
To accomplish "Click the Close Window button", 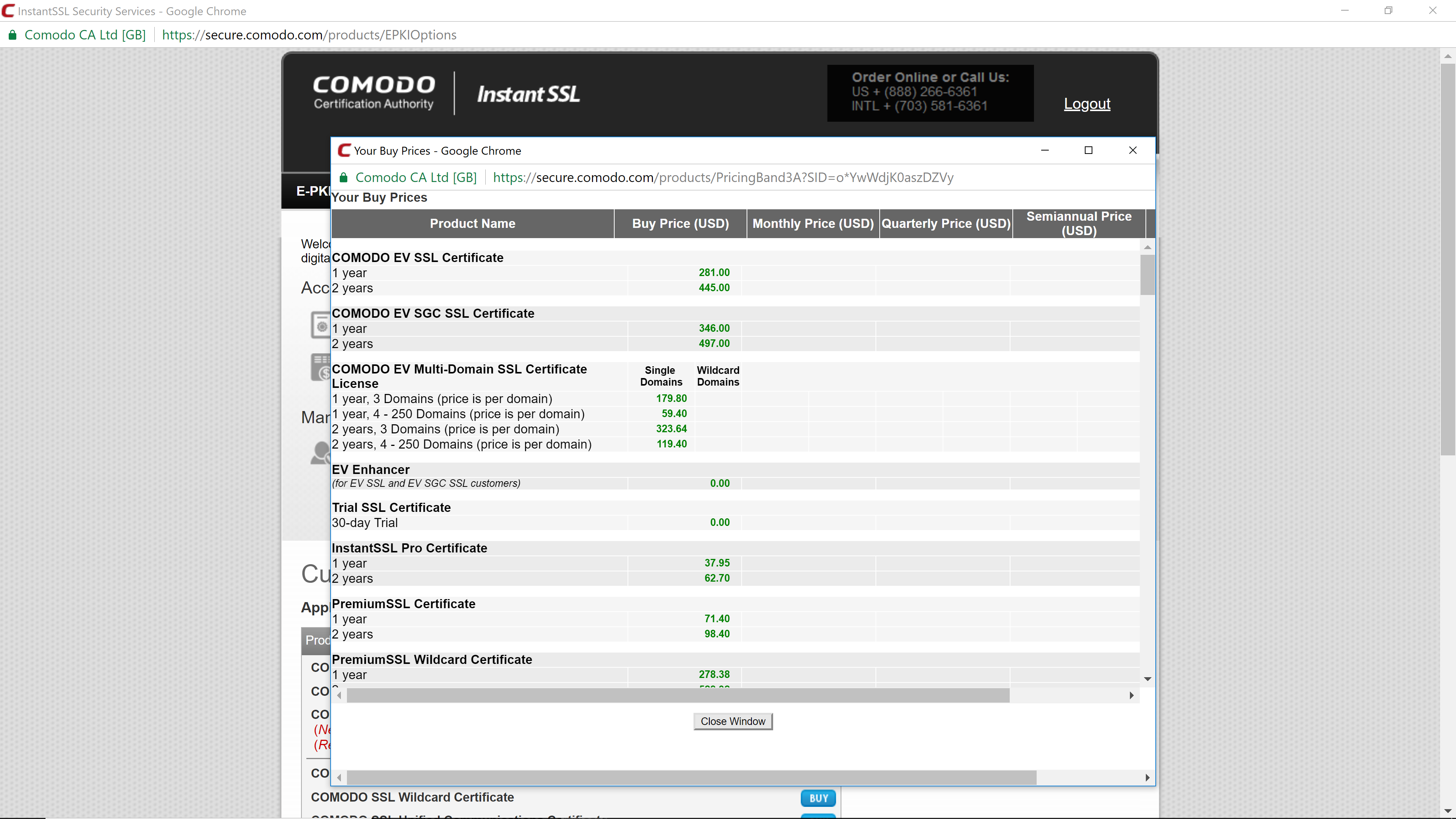I will (733, 721).
